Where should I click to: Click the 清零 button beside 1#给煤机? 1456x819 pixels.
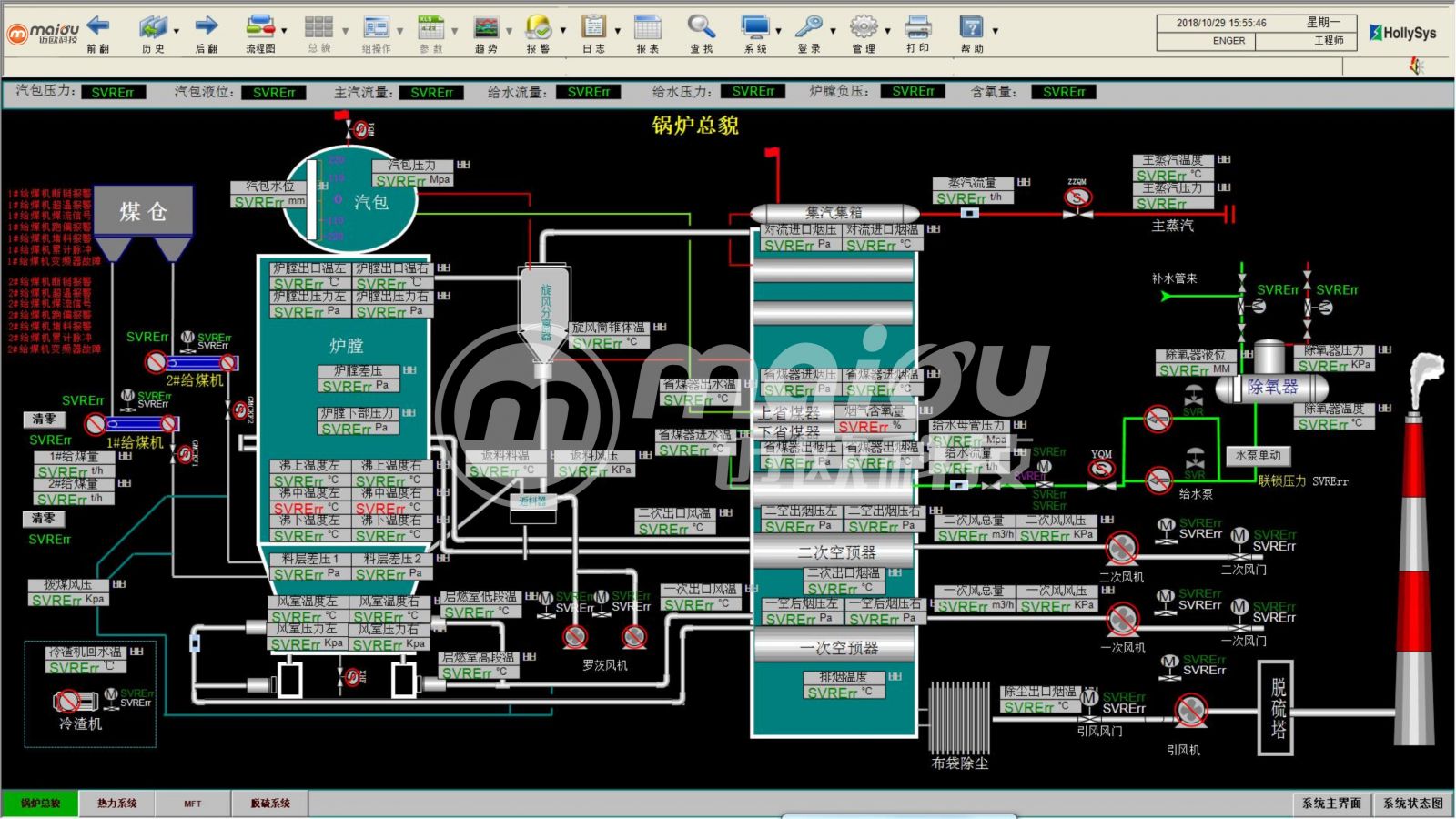coord(44,420)
